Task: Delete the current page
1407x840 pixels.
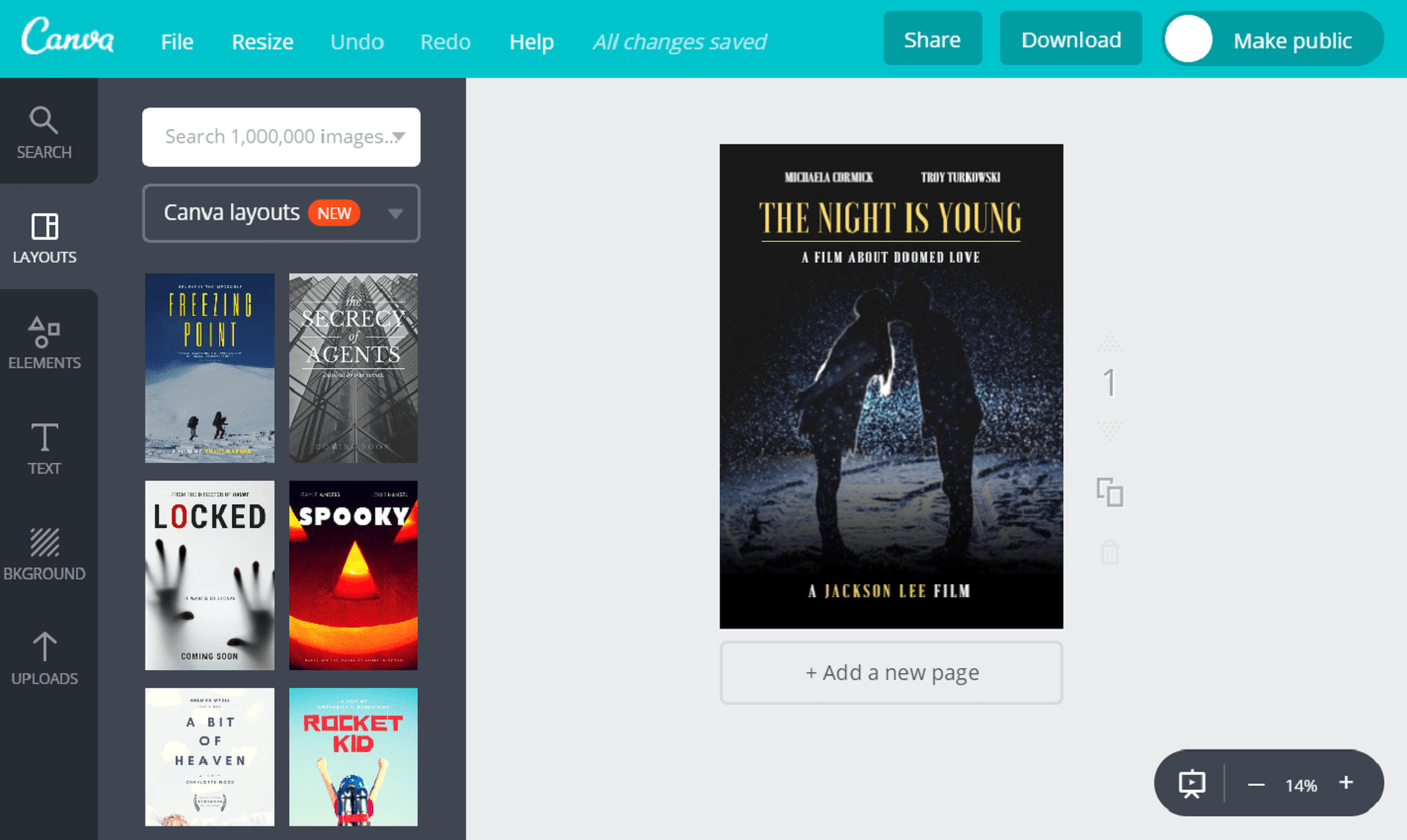Action: 1110,553
